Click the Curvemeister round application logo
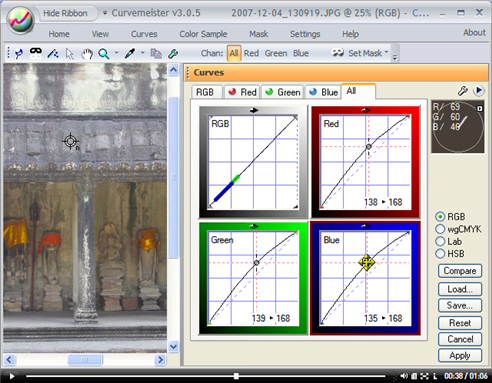Image resolution: width=492 pixels, height=383 pixels. [x=21, y=20]
